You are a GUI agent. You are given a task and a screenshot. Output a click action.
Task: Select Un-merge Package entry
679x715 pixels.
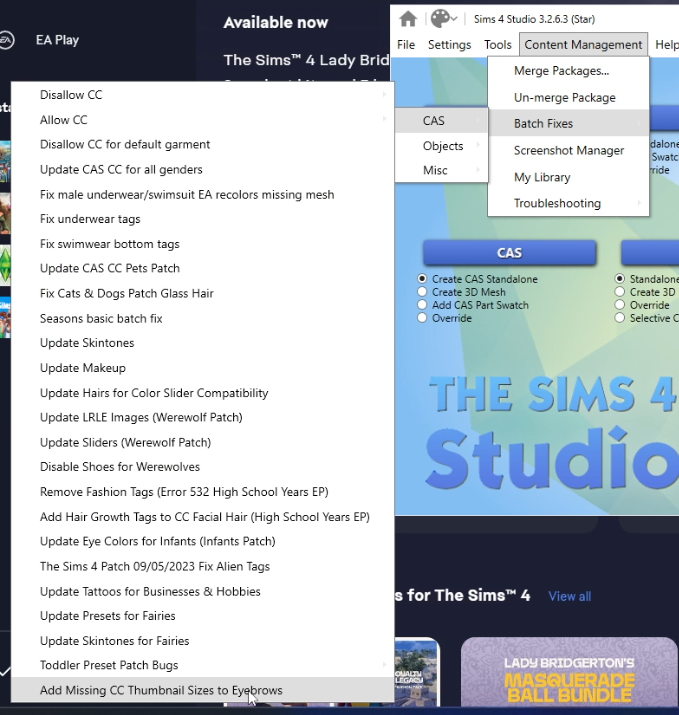click(568, 98)
